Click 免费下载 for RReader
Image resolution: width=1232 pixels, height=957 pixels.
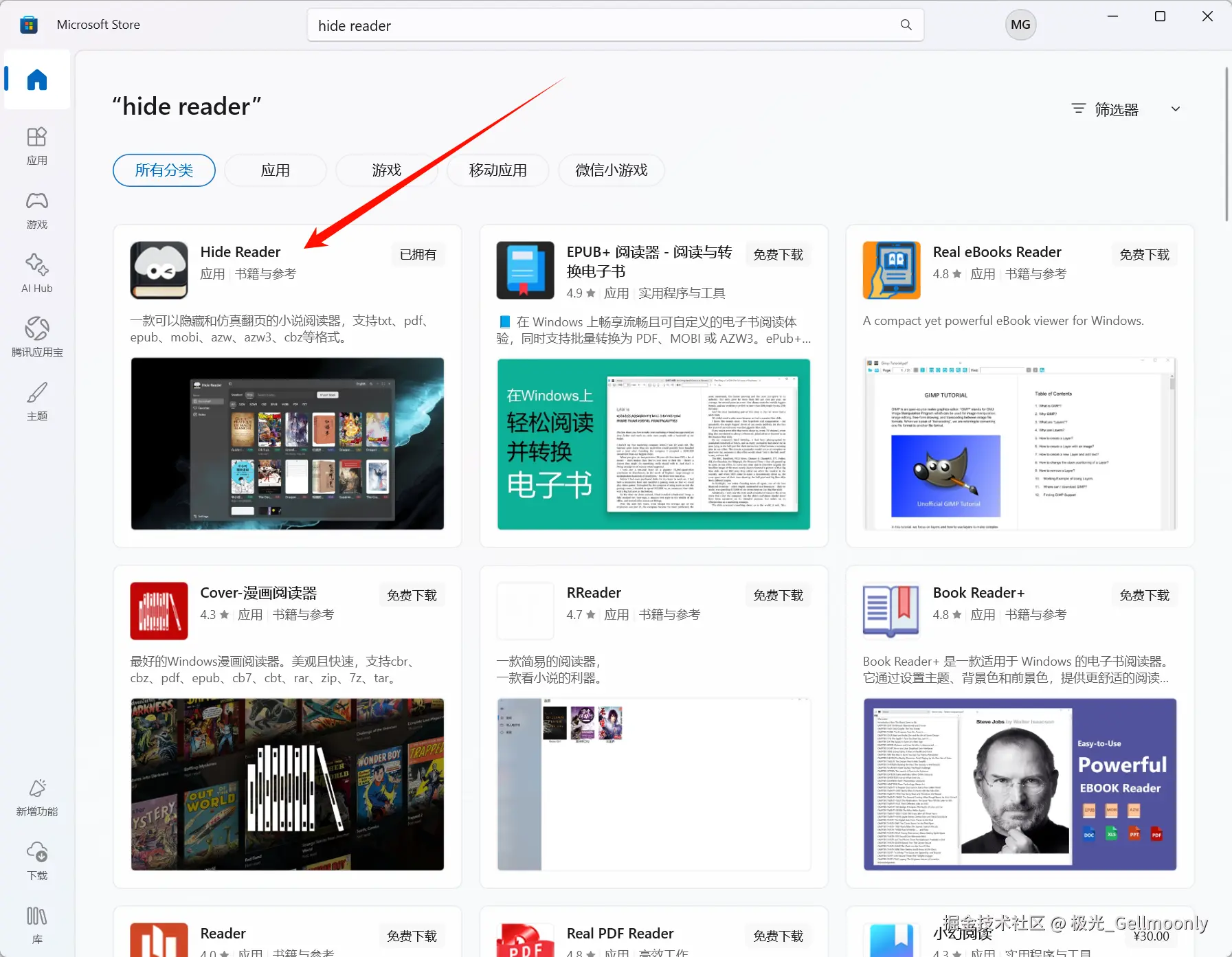point(779,595)
